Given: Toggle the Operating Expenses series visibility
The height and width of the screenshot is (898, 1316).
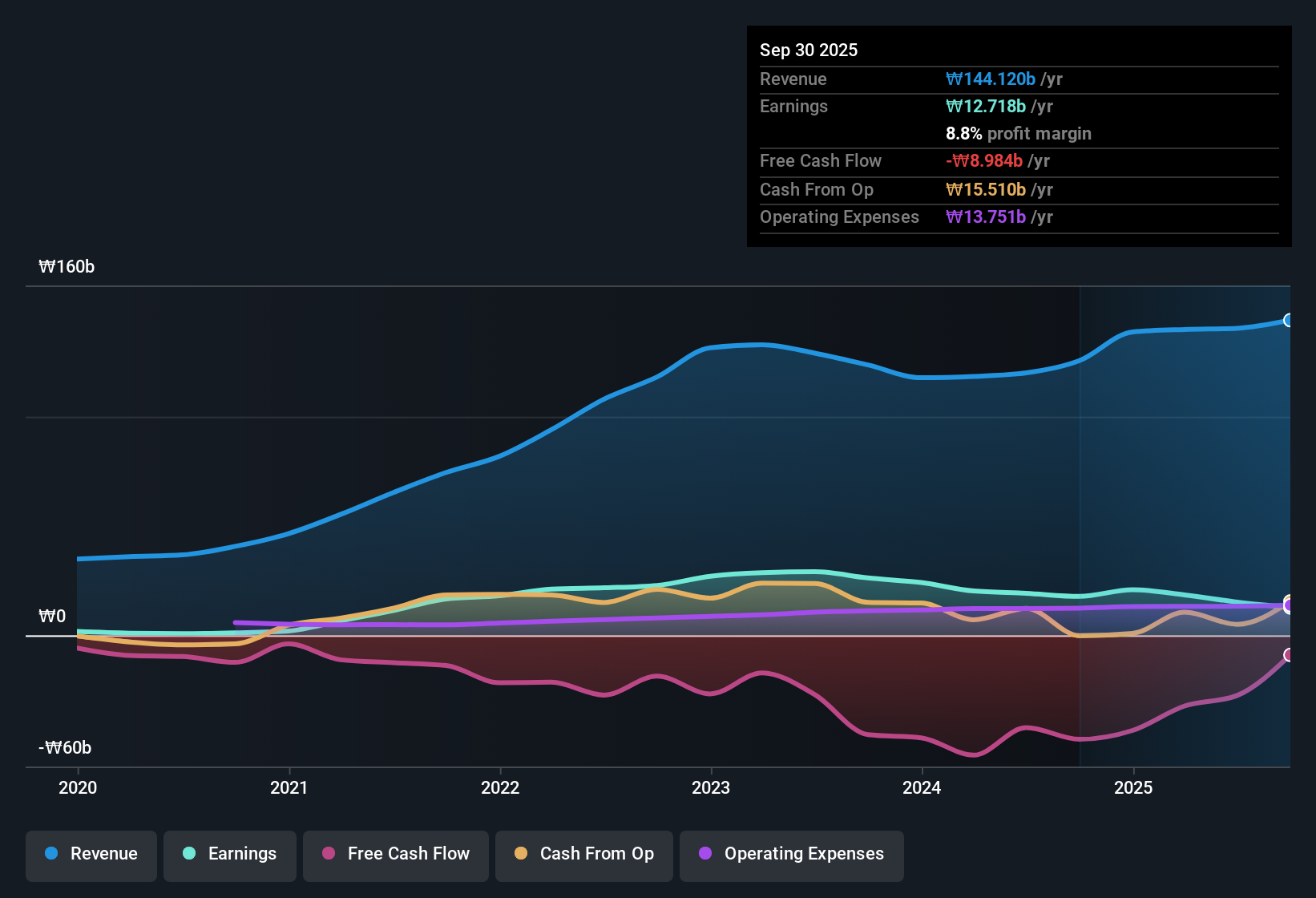Looking at the screenshot, I should (791, 854).
